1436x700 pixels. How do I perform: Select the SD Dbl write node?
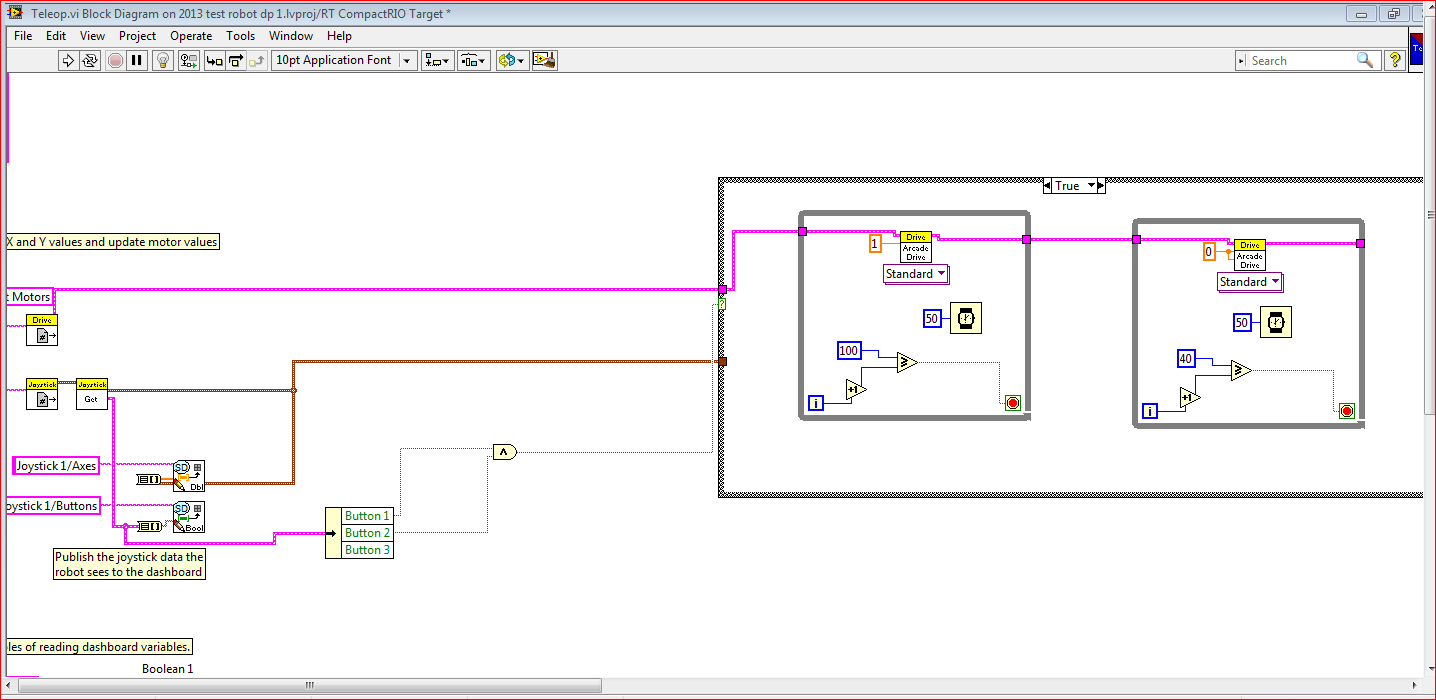188,476
